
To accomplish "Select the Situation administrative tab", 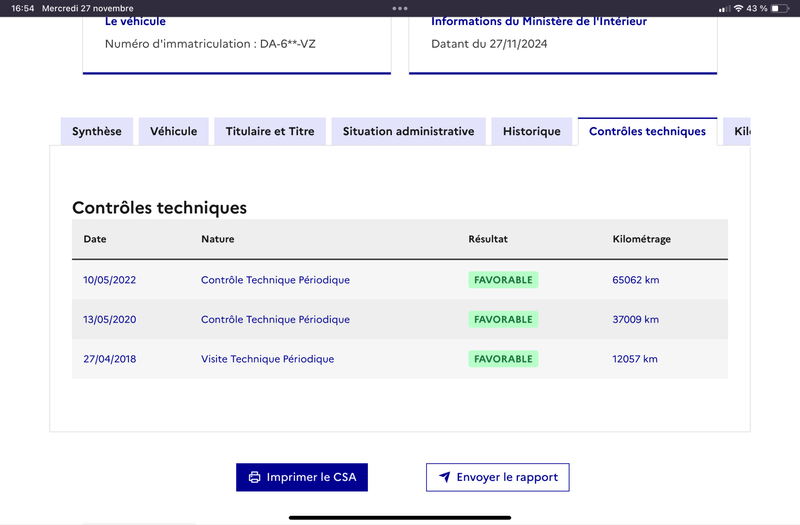I will point(408,132).
